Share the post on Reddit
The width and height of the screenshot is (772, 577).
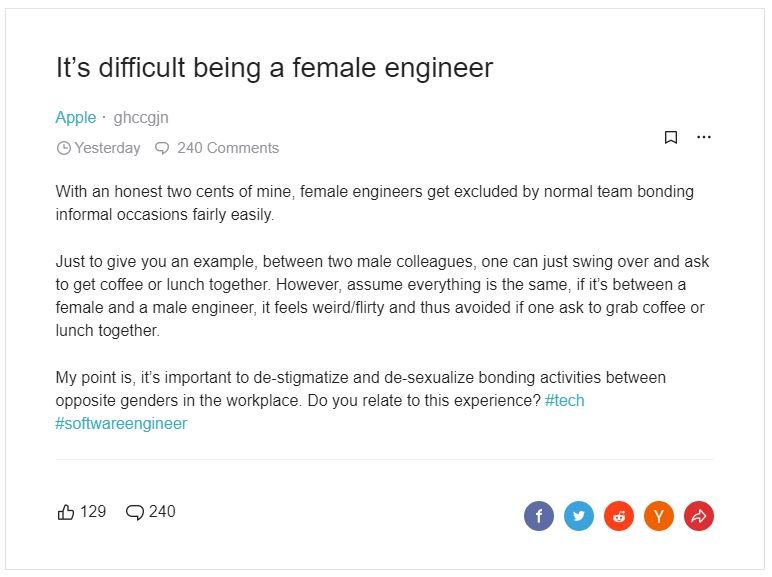pyautogui.click(x=619, y=516)
